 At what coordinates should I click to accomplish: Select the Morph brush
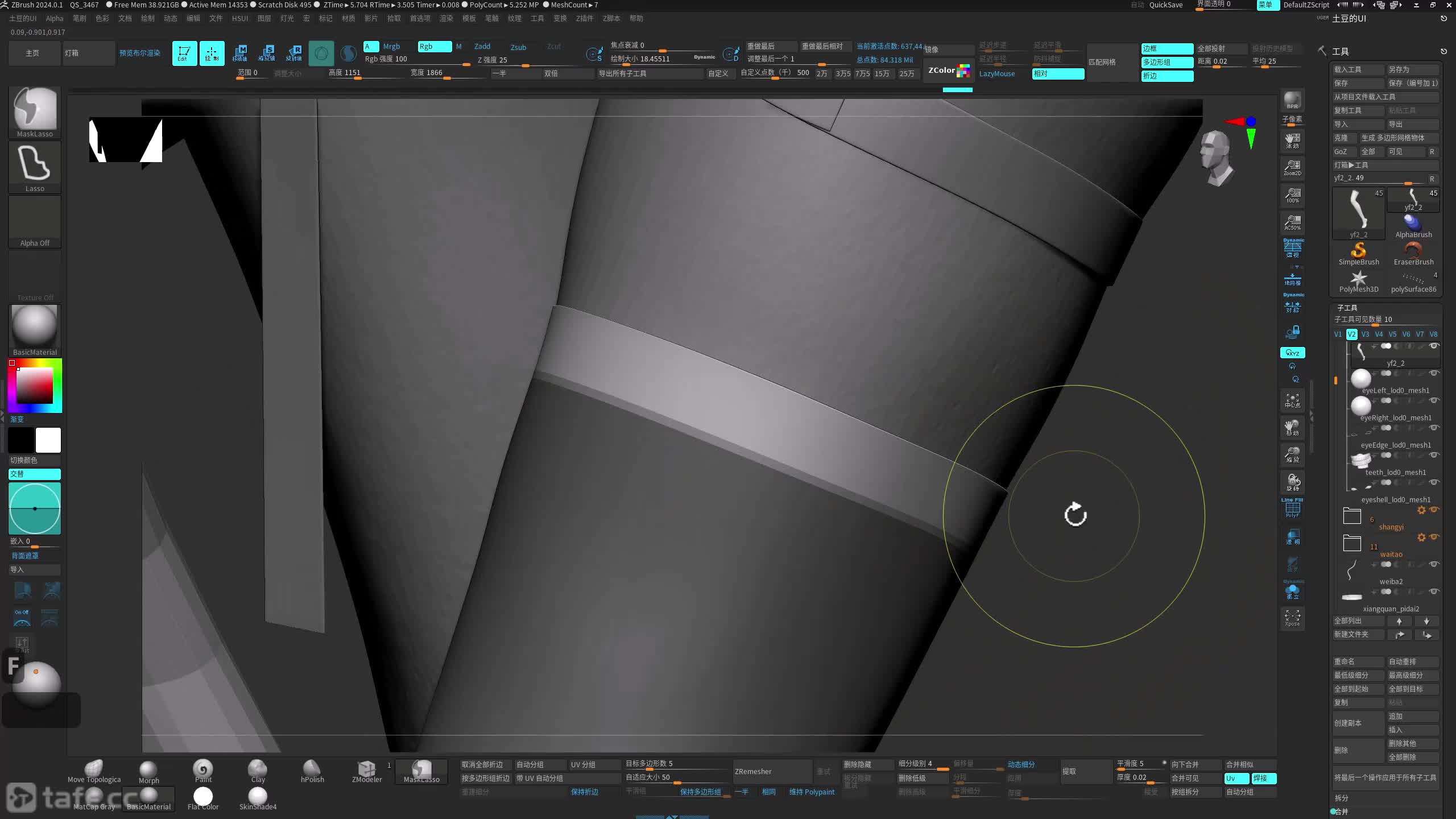click(x=148, y=771)
